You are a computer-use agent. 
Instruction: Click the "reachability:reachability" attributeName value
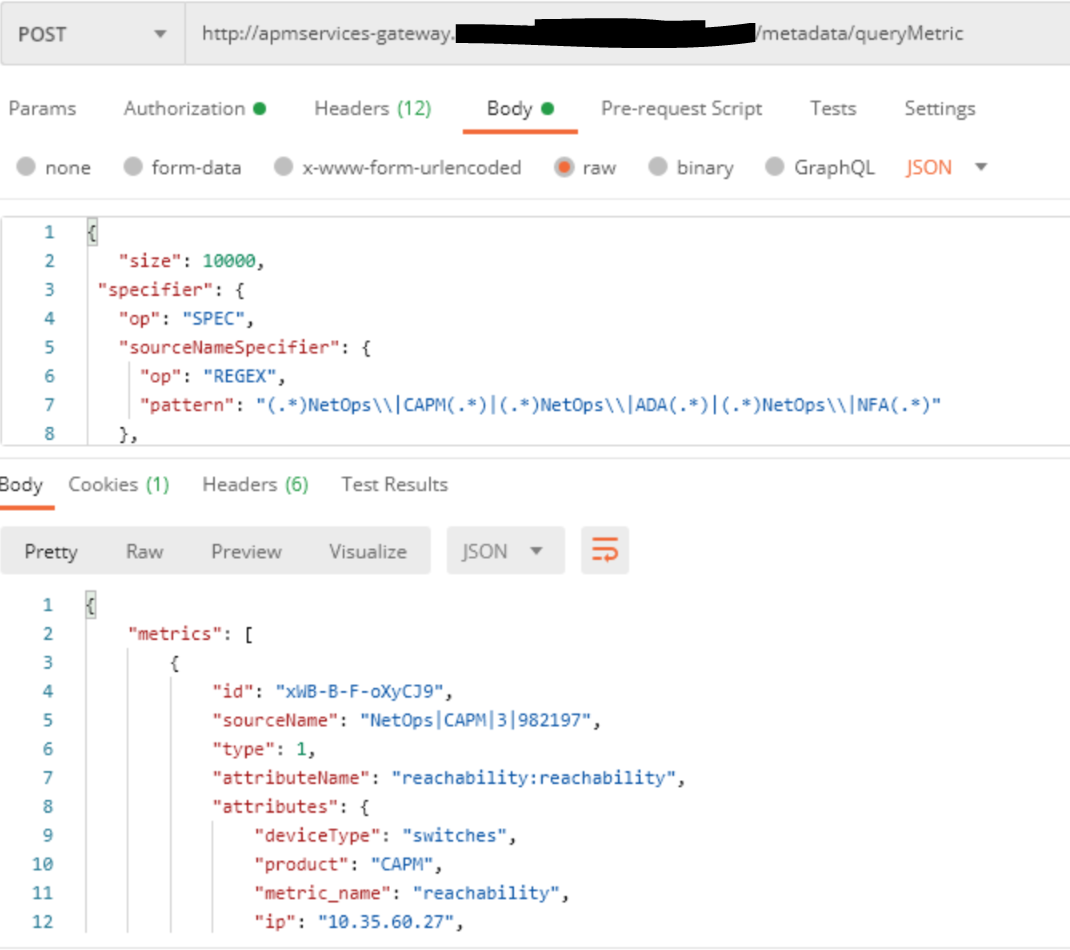[534, 778]
